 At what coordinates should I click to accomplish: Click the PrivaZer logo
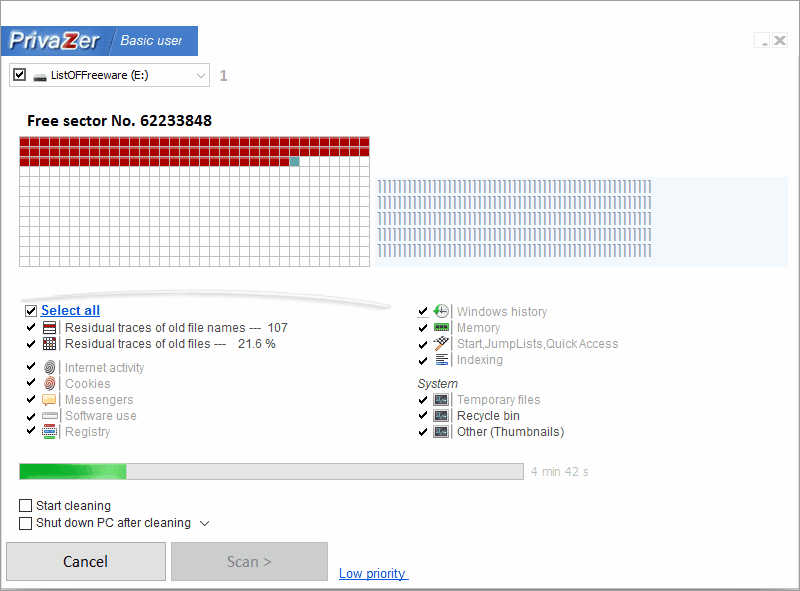click(54, 41)
